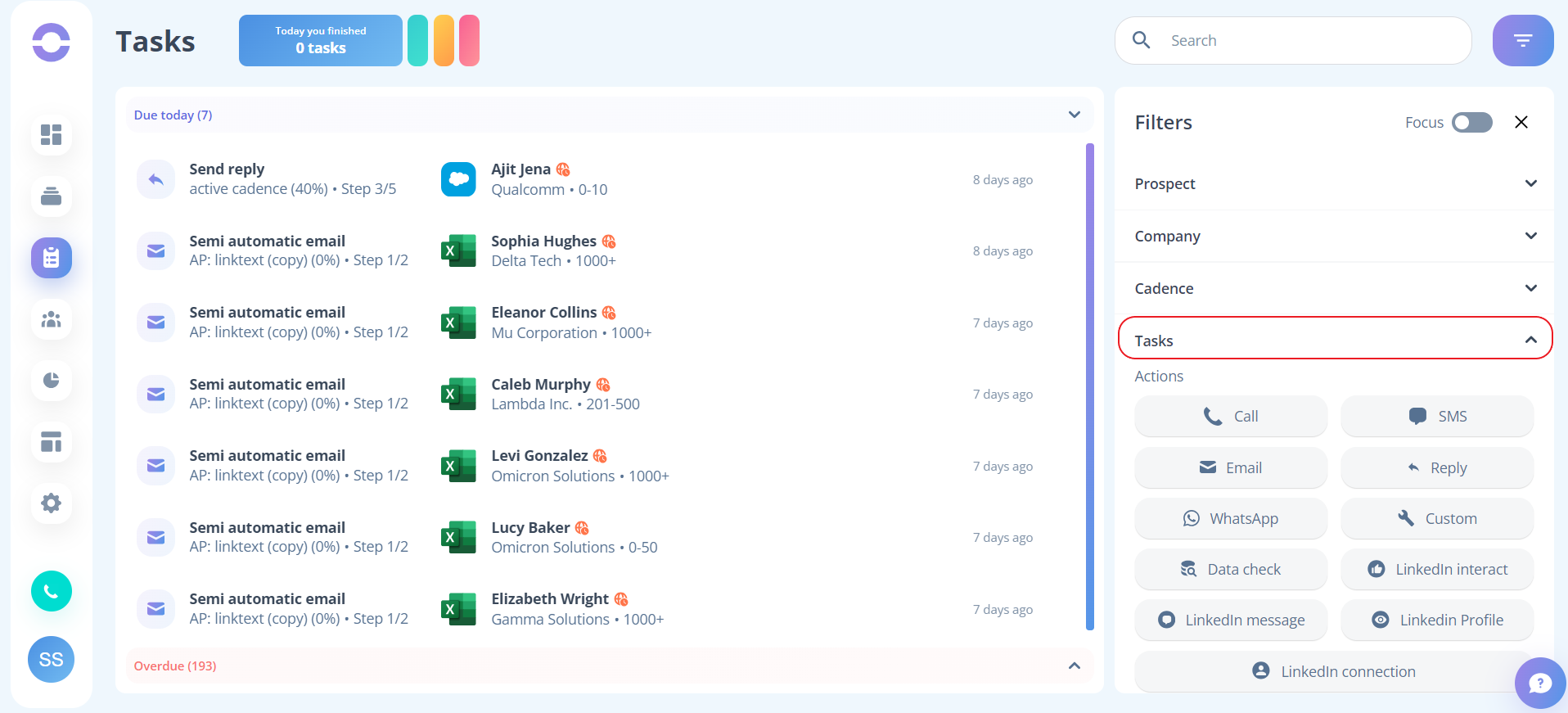Select the LinkedIn interact action filter
Screen dimensions: 1568x713
tap(1437, 569)
